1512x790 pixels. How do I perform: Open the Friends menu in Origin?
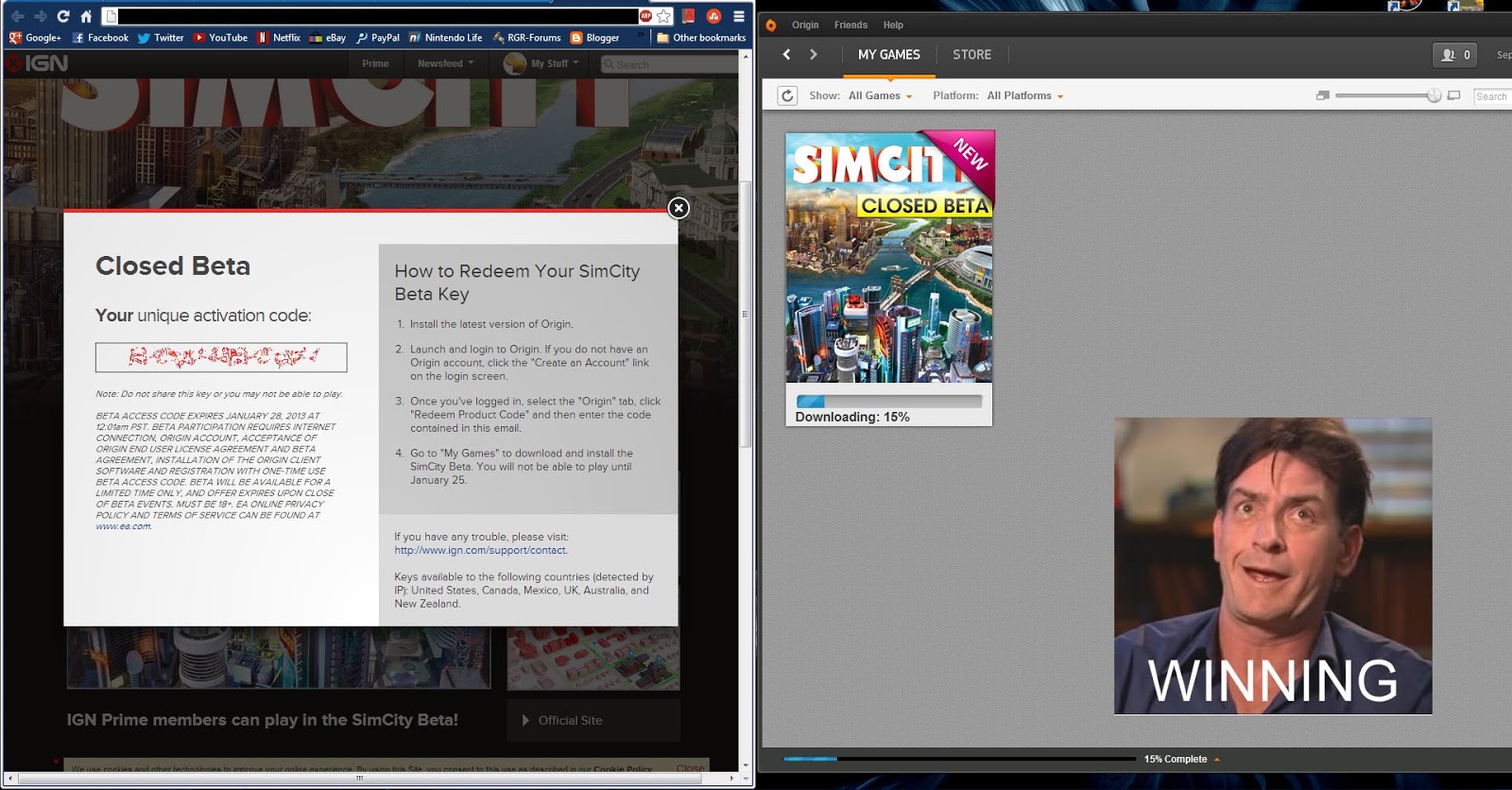click(x=850, y=26)
